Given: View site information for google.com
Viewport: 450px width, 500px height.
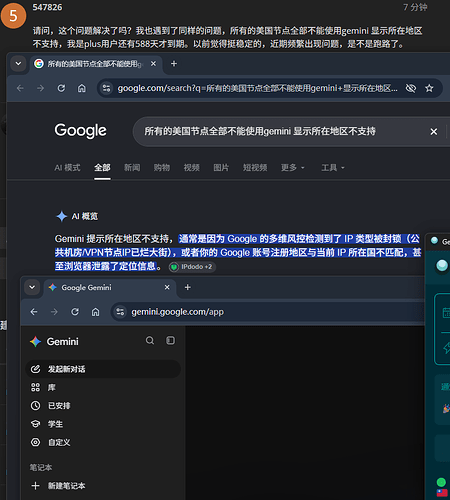Looking at the screenshot, I should point(106,88).
